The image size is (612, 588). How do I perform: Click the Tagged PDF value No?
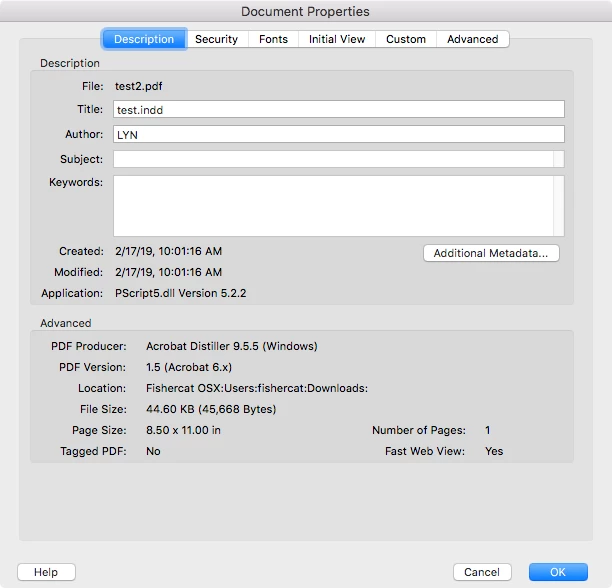153,451
